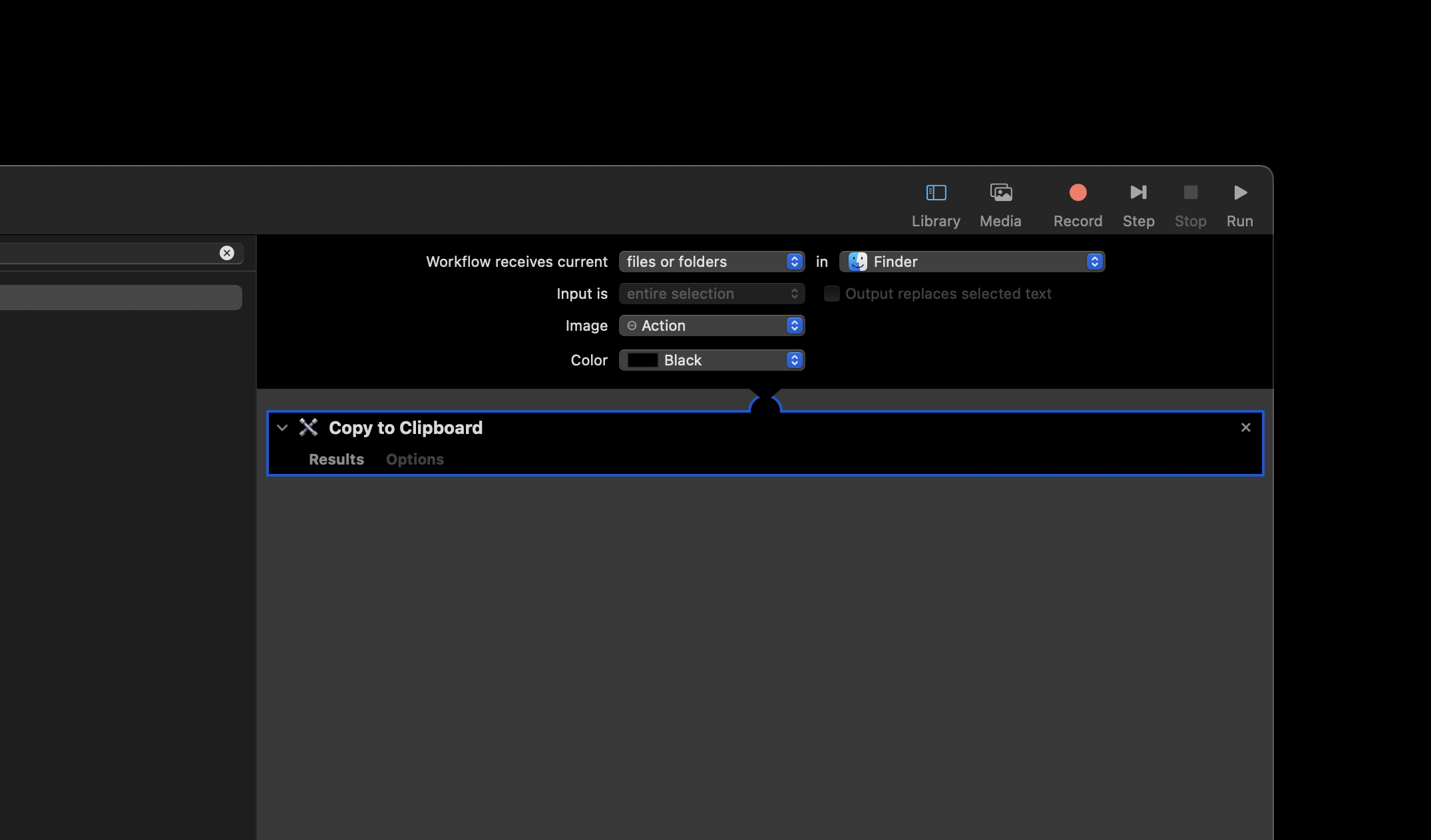Select the entire selection Input is dropdown
This screenshot has height=840, width=1431.
pyautogui.click(x=711, y=293)
